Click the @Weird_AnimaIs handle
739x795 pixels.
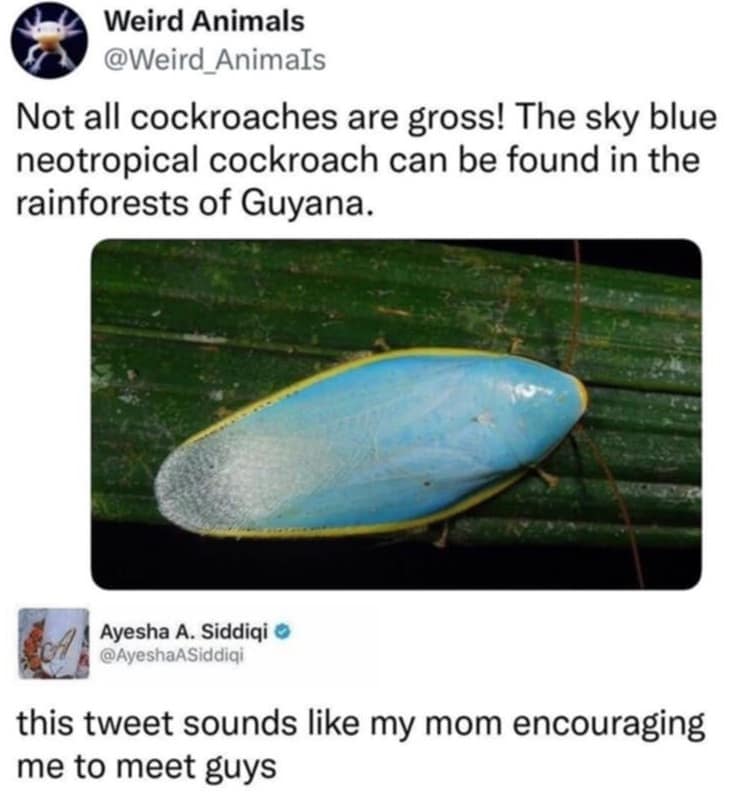(x=214, y=62)
